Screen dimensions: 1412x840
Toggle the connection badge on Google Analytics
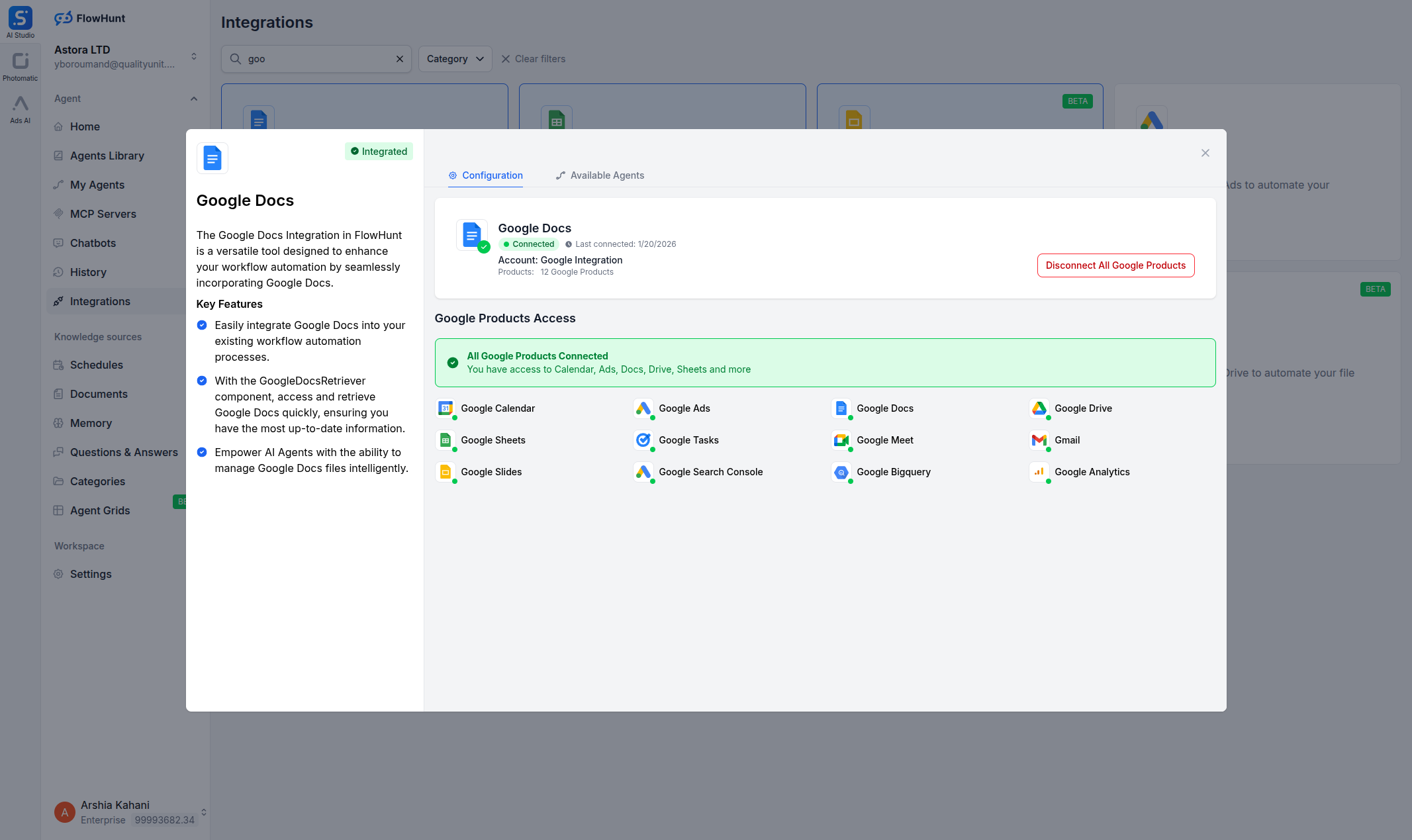pyautogui.click(x=1047, y=480)
